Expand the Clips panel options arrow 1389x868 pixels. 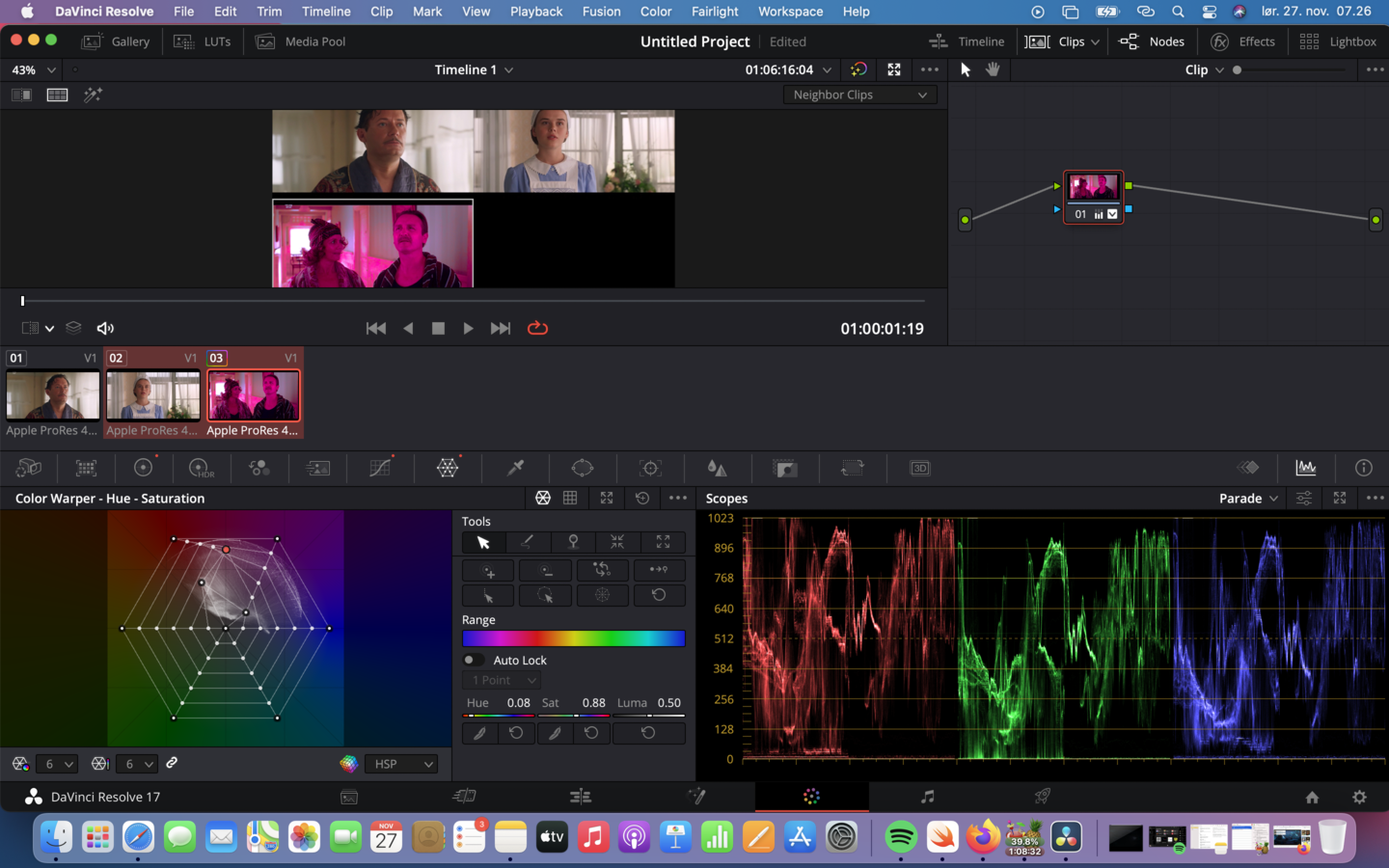pyautogui.click(x=1095, y=41)
